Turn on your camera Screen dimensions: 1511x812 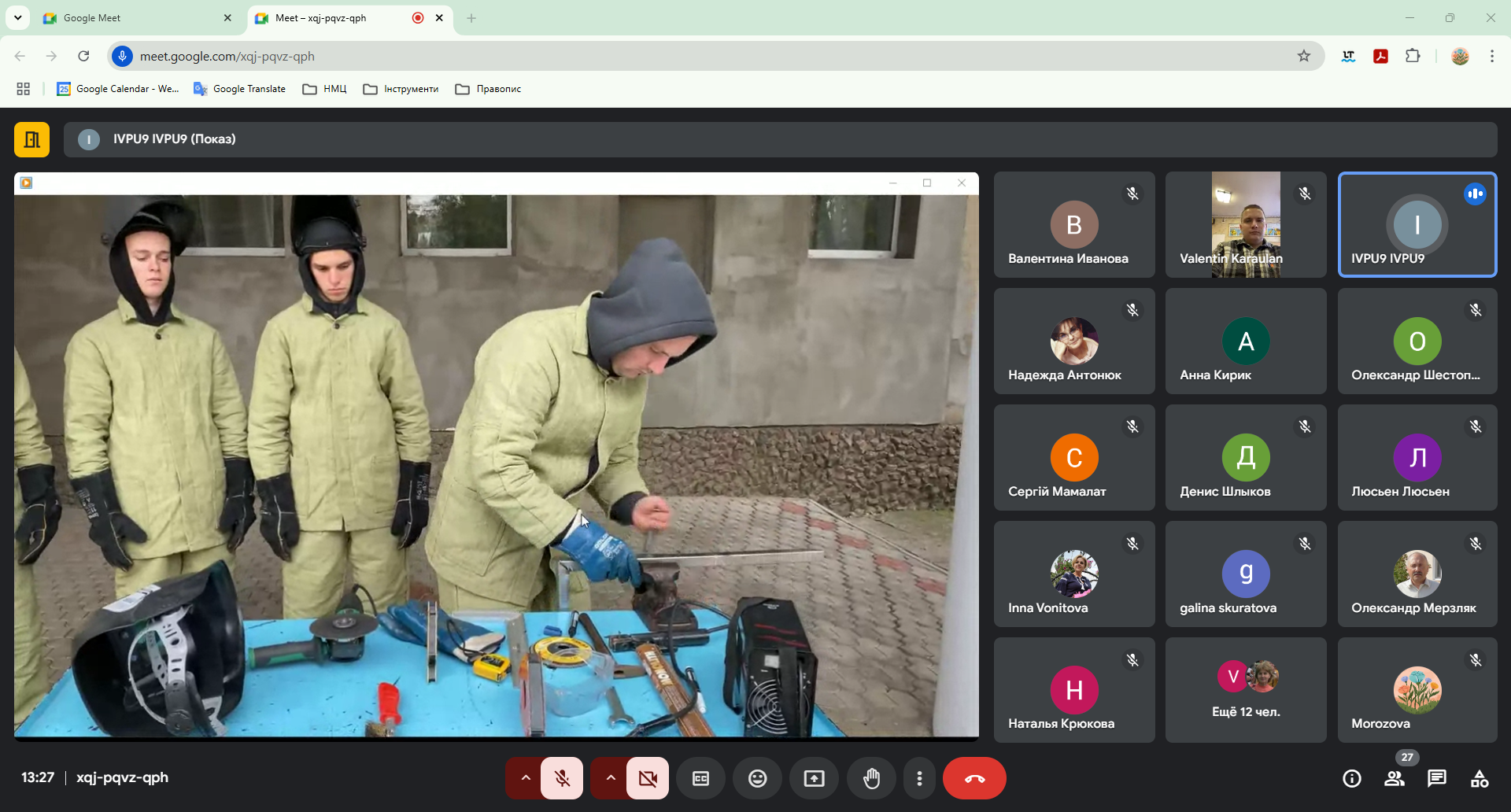point(648,778)
